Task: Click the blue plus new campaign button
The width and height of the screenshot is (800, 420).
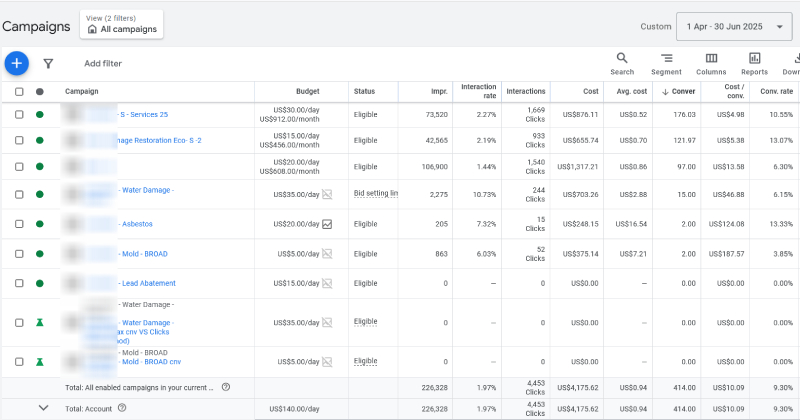Action: pos(17,63)
